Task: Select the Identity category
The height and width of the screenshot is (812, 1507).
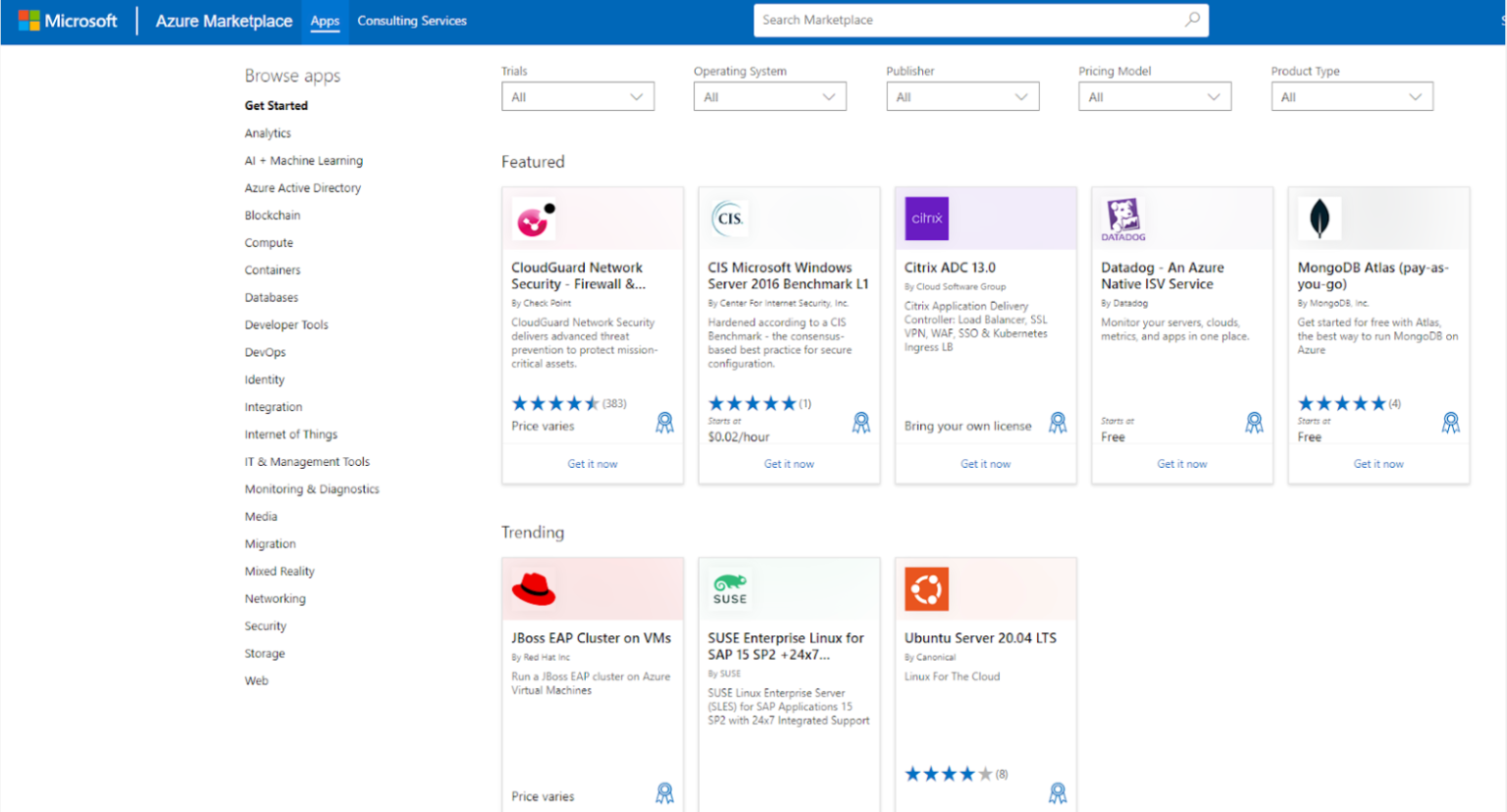Action: point(265,381)
